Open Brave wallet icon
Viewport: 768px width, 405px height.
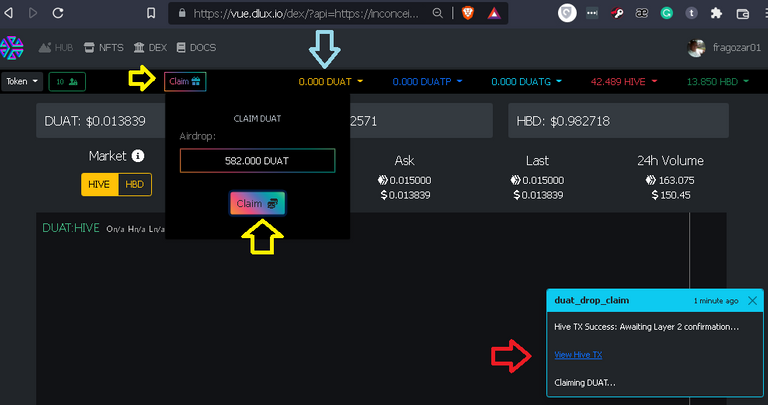tap(743, 14)
